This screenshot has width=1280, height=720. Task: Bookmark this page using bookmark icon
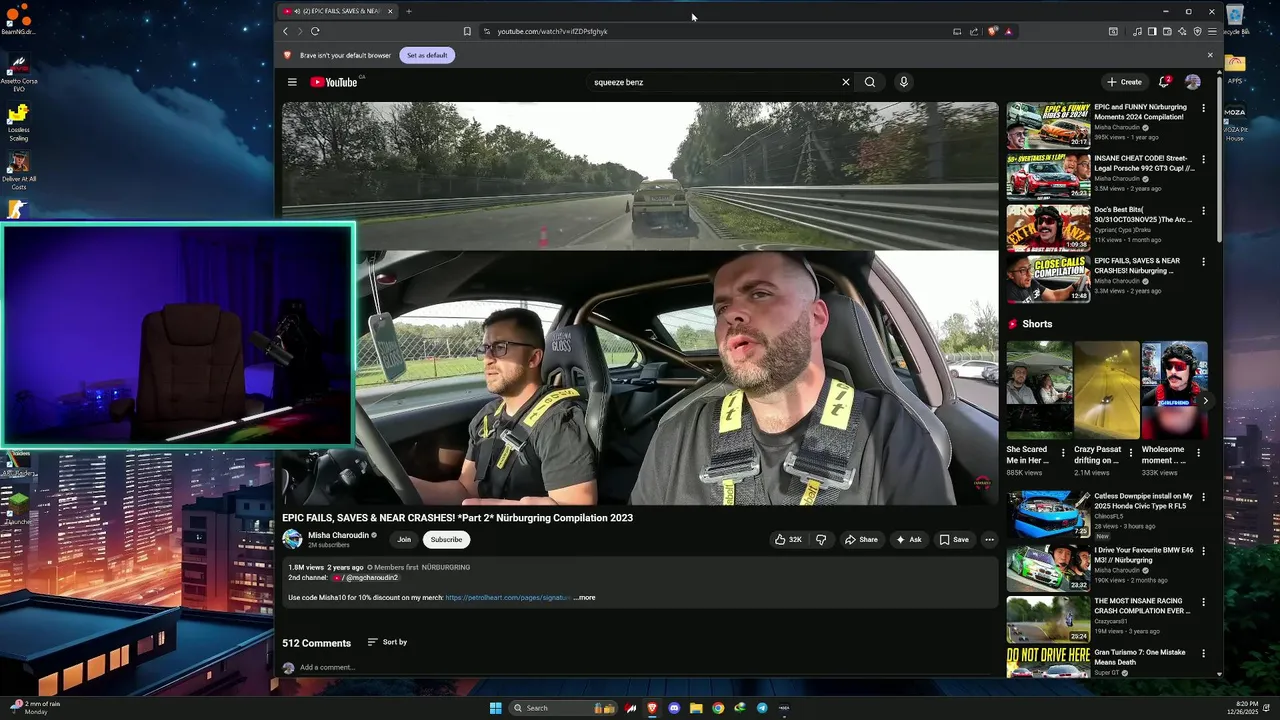467,31
